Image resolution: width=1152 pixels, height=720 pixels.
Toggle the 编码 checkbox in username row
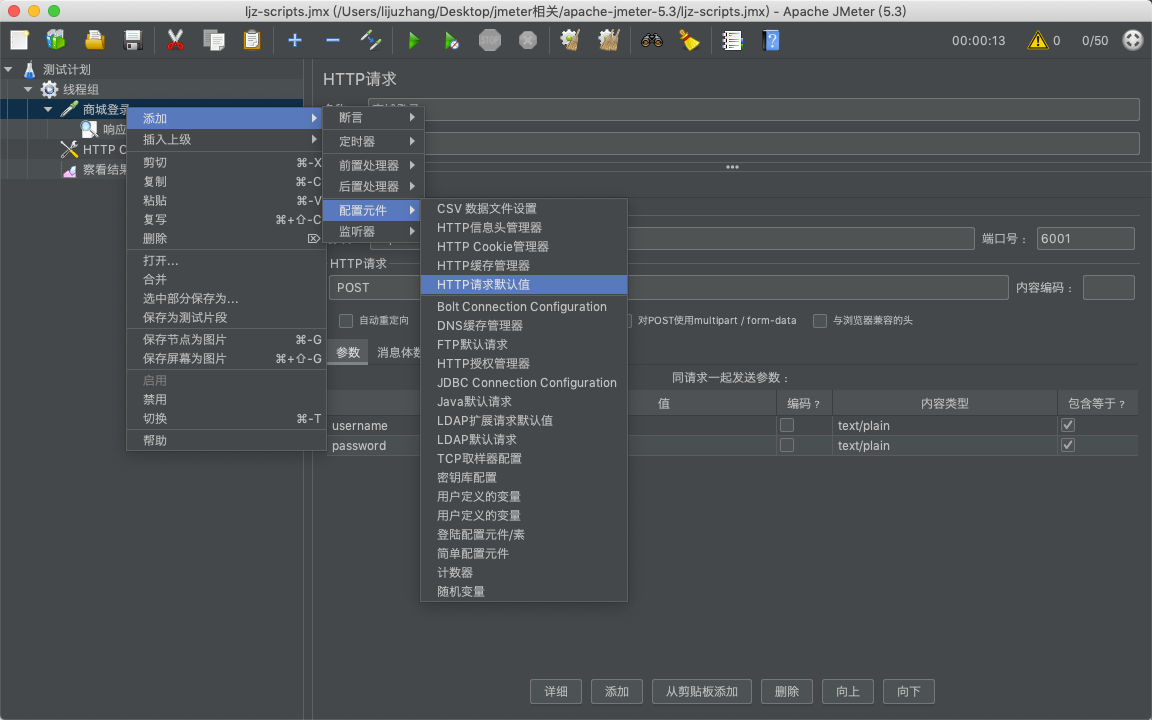coord(787,425)
